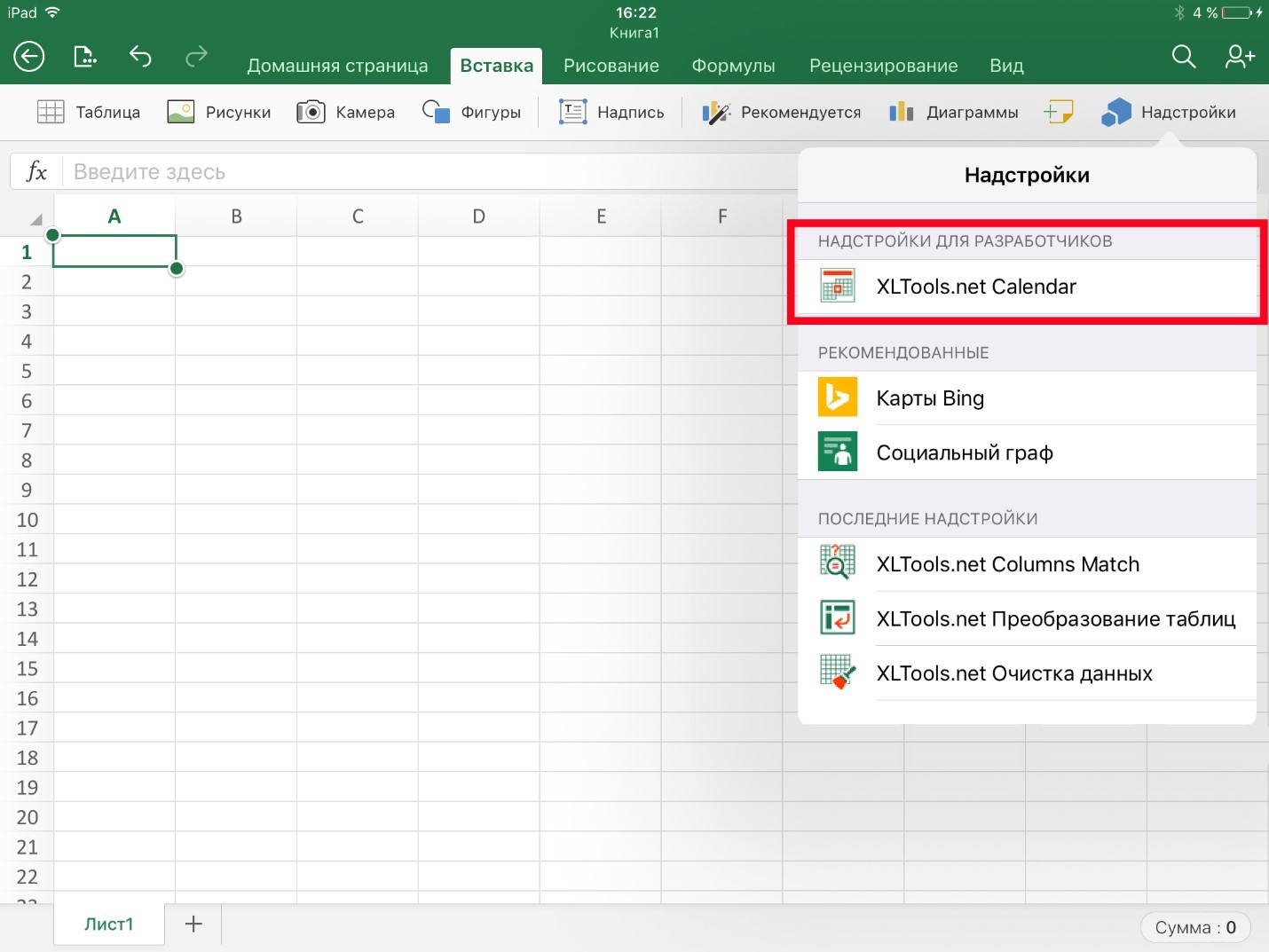The image size is (1269, 952).
Task: Select column C header
Action: pyautogui.click(x=358, y=216)
